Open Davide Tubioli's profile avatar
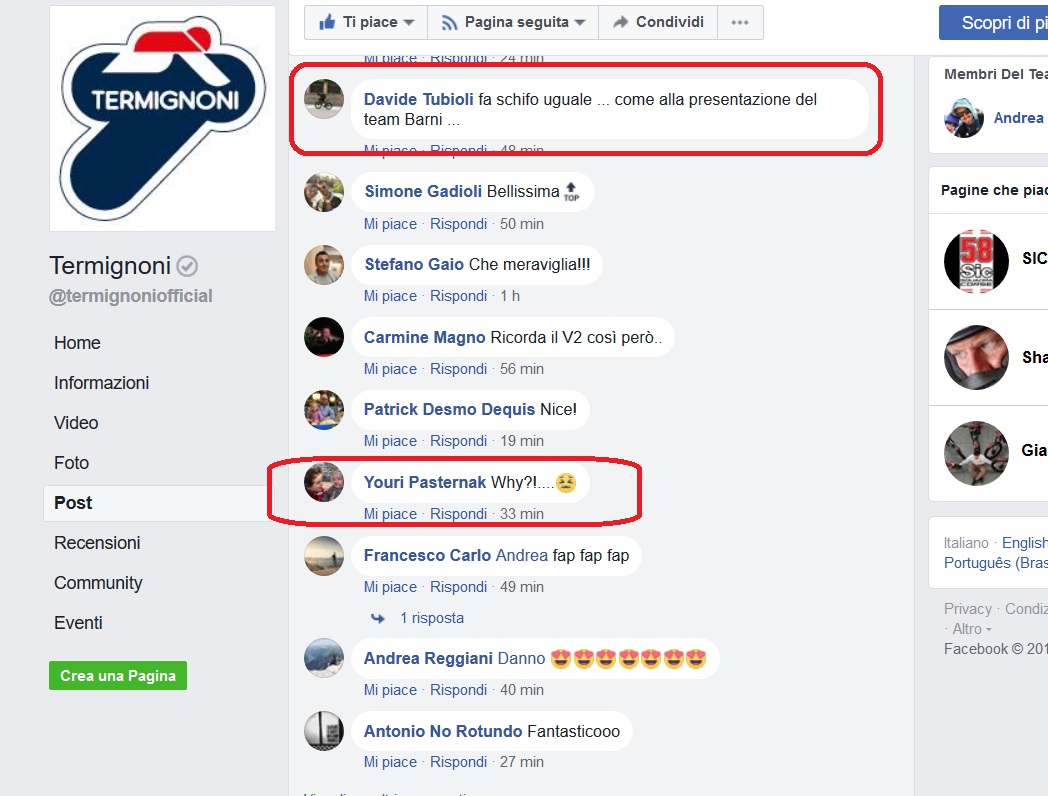Screen dimensions: 1048x796 click(x=324, y=99)
